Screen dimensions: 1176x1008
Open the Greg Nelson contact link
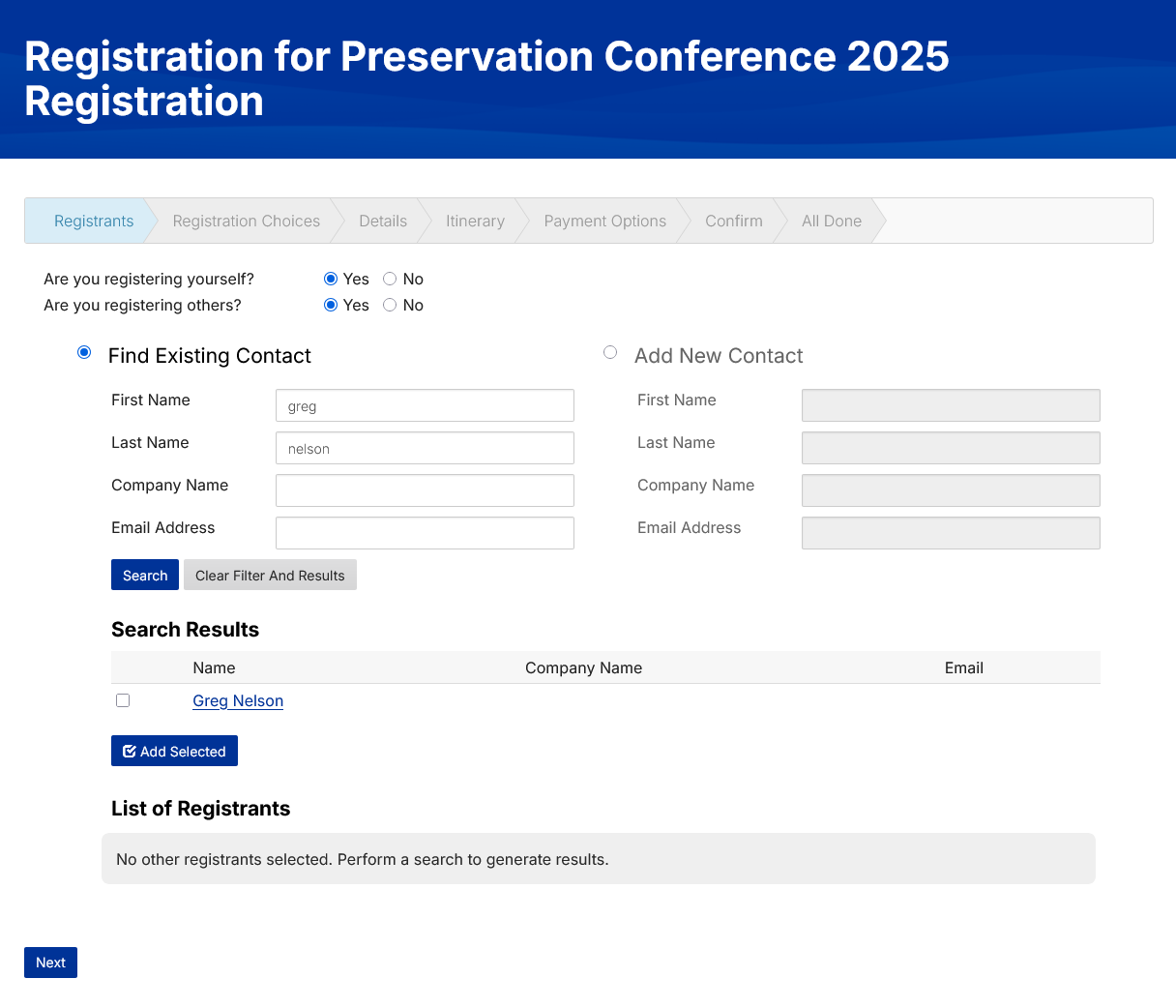(238, 700)
